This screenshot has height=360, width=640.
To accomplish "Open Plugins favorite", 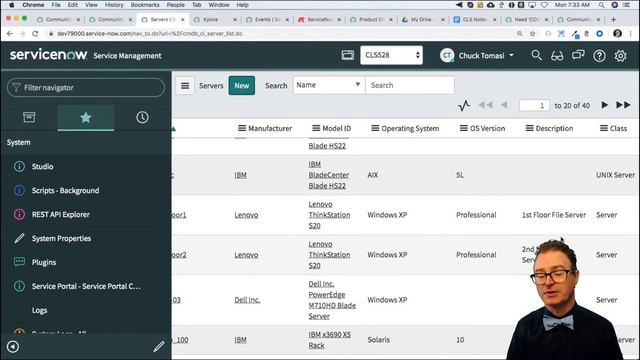I will click(44, 262).
